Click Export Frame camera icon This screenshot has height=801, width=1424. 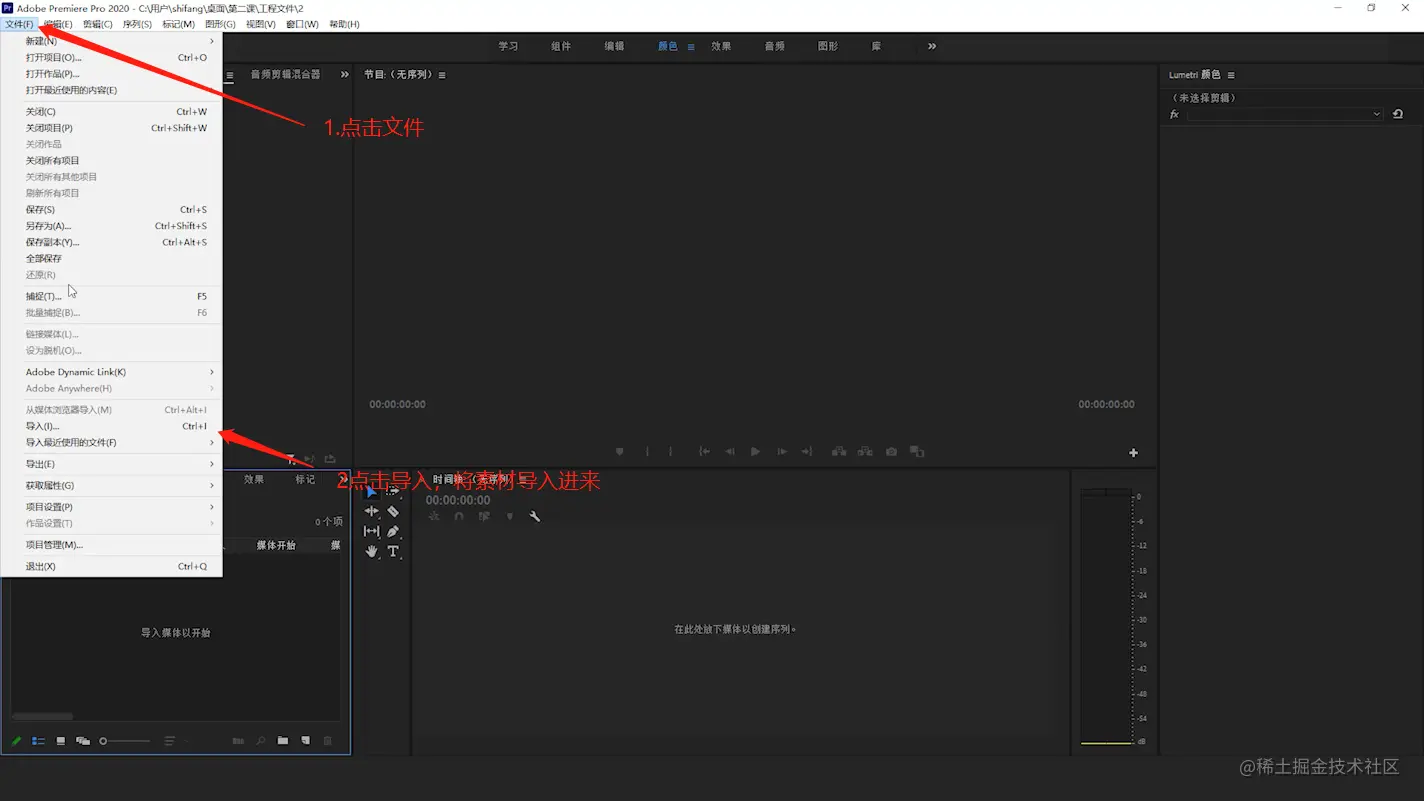891,452
